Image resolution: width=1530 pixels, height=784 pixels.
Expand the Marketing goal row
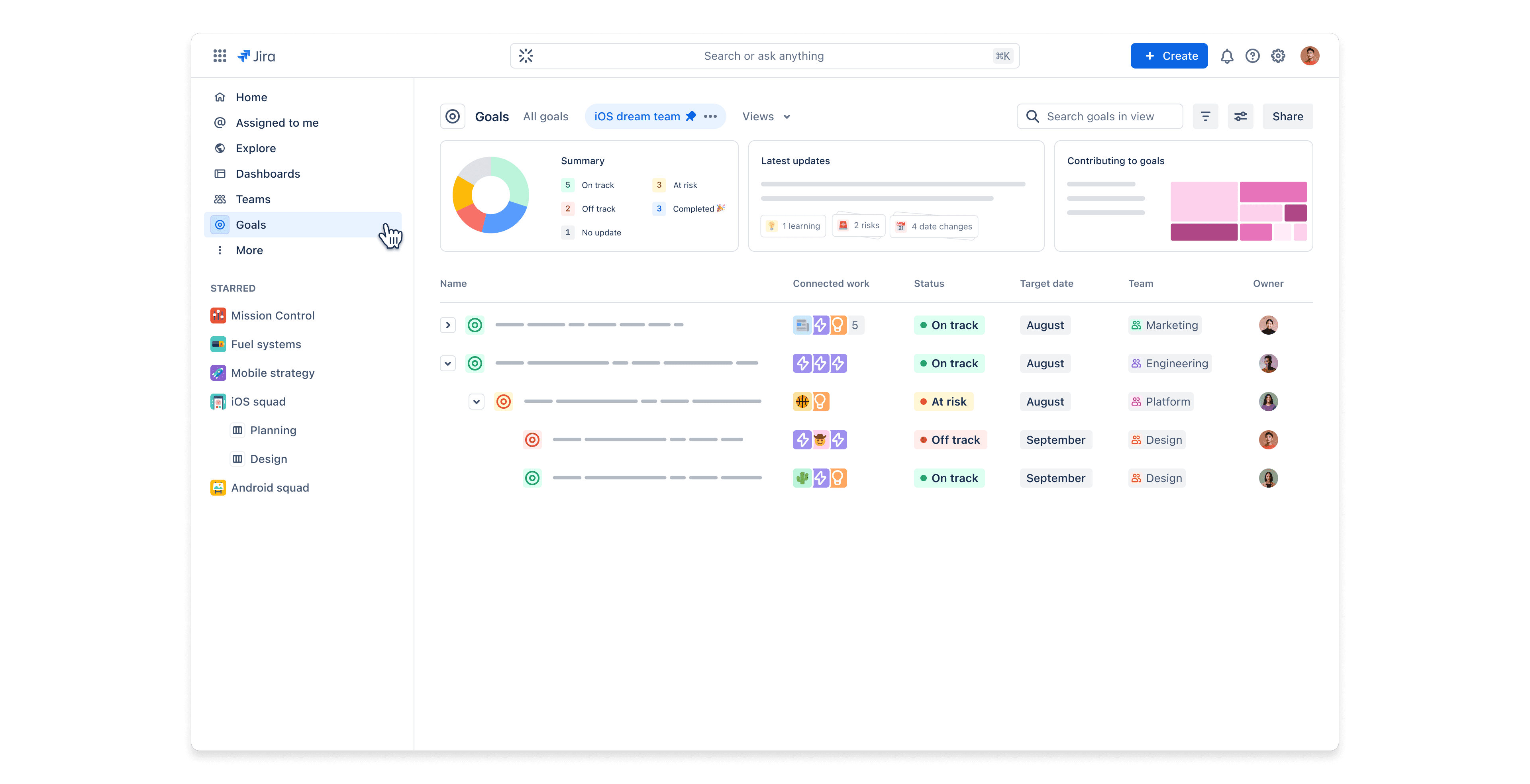tap(448, 325)
